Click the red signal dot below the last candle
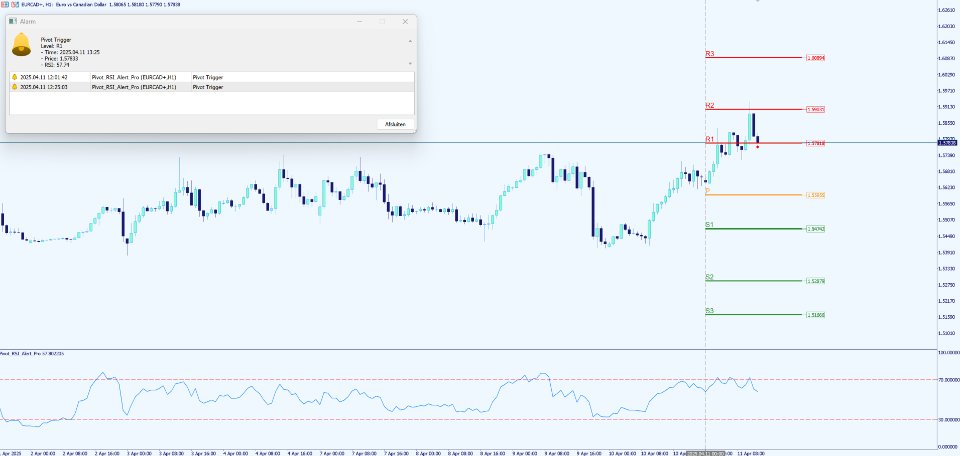960x456 pixels. pos(758,147)
